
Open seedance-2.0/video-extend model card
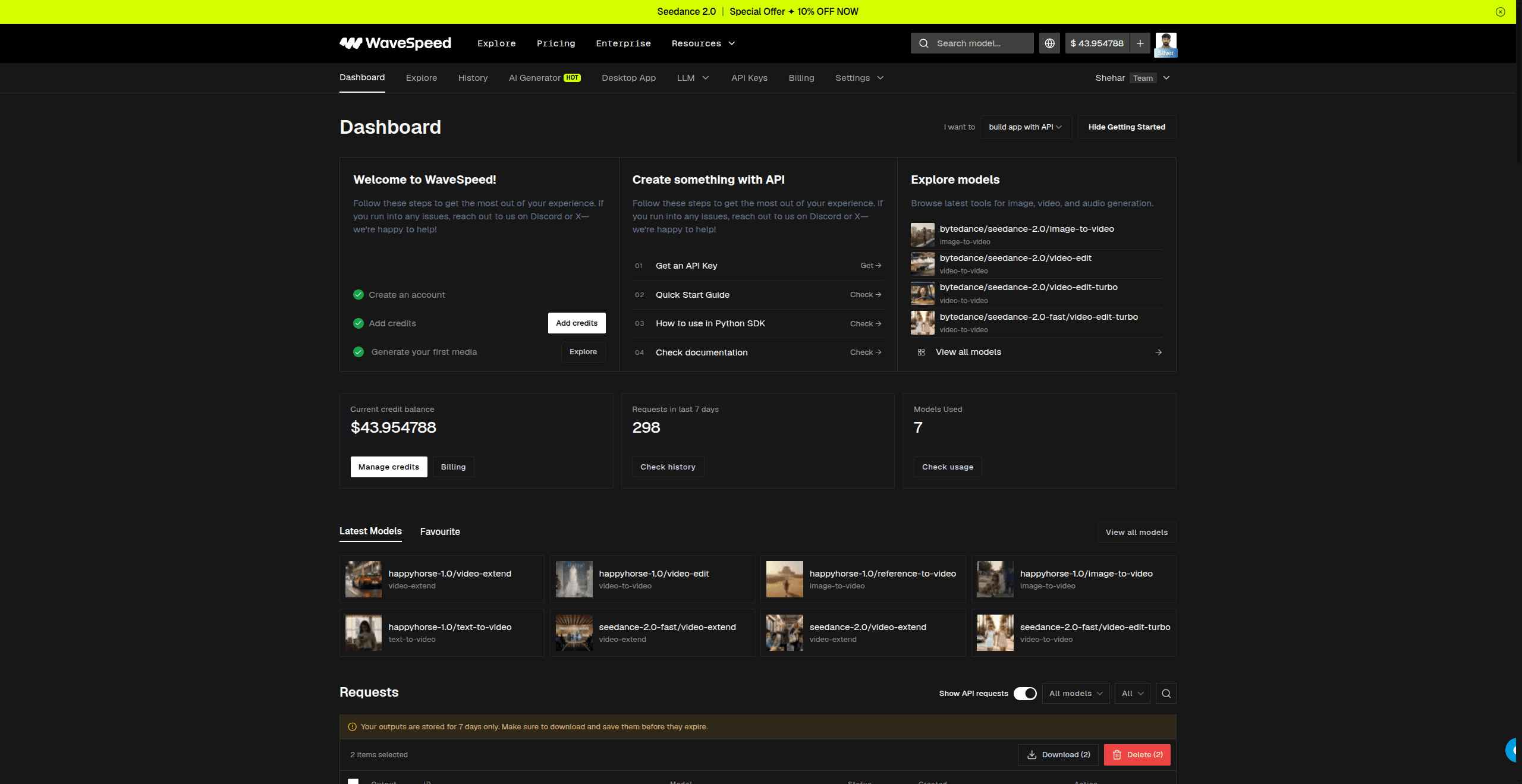[863, 633]
